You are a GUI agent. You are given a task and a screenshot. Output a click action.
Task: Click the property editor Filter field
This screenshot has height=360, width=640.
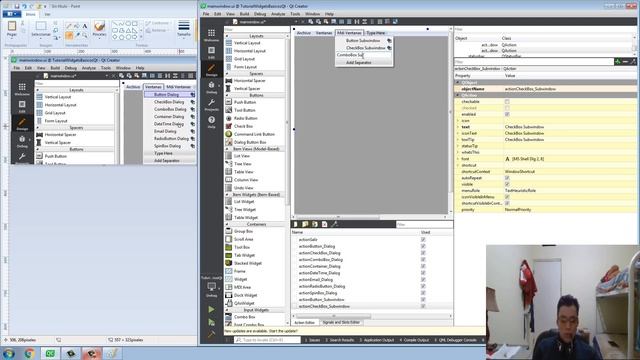534,62
